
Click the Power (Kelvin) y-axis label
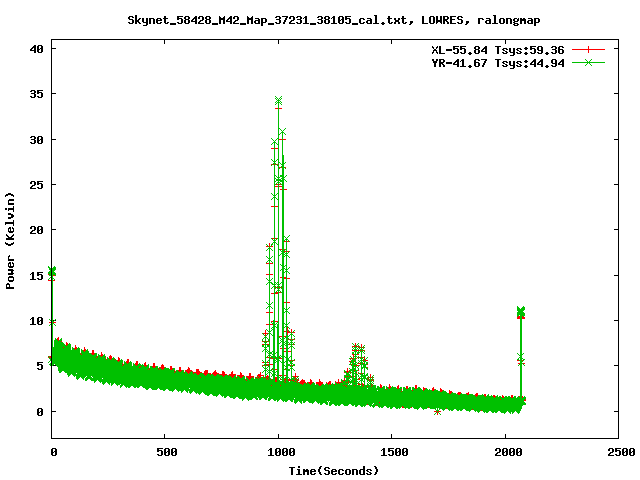coord(10,241)
